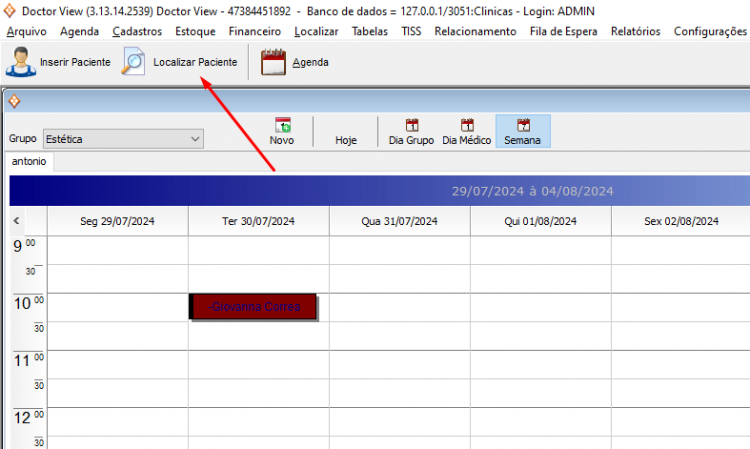Open Localizar Paciente search icon
Viewport: 750px width, 449px height.
(133, 62)
